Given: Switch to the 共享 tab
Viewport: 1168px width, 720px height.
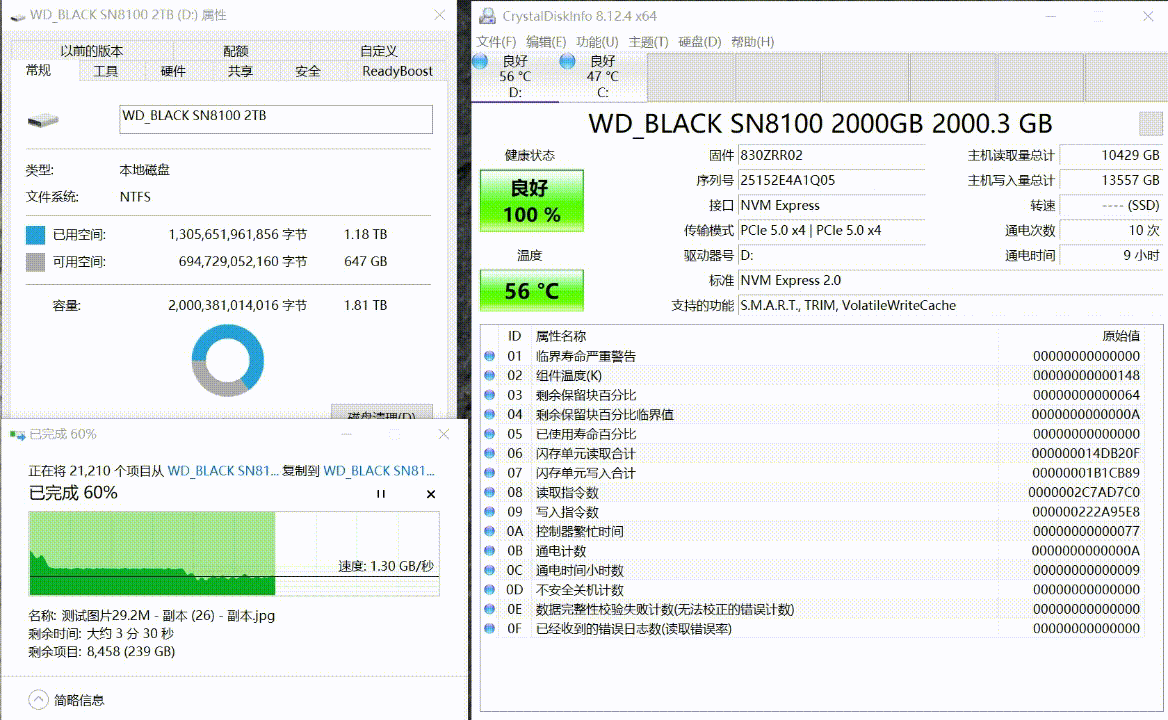Looking at the screenshot, I should click(x=240, y=71).
